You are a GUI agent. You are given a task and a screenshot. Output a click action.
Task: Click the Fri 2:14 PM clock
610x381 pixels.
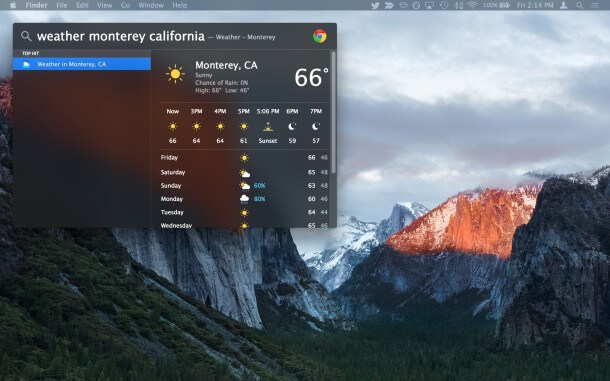535,5
